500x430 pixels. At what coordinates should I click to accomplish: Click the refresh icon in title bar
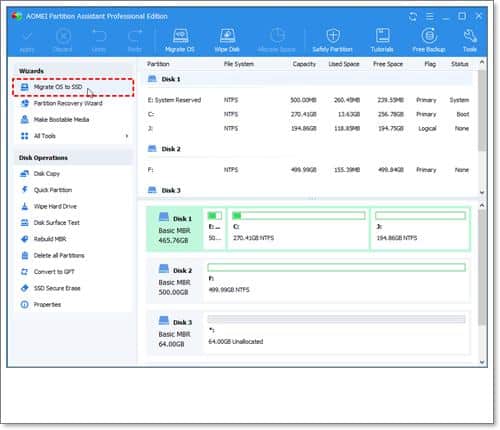click(x=413, y=16)
